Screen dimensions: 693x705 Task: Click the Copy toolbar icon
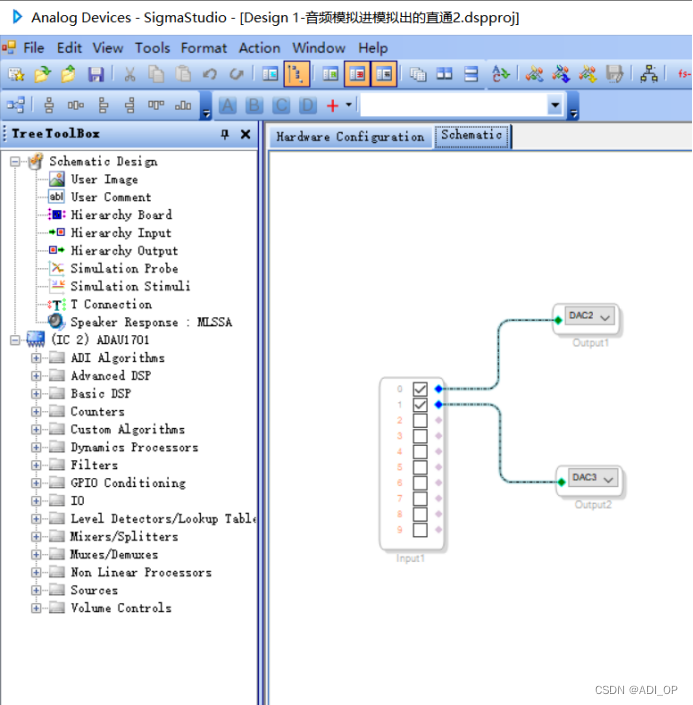tap(156, 74)
